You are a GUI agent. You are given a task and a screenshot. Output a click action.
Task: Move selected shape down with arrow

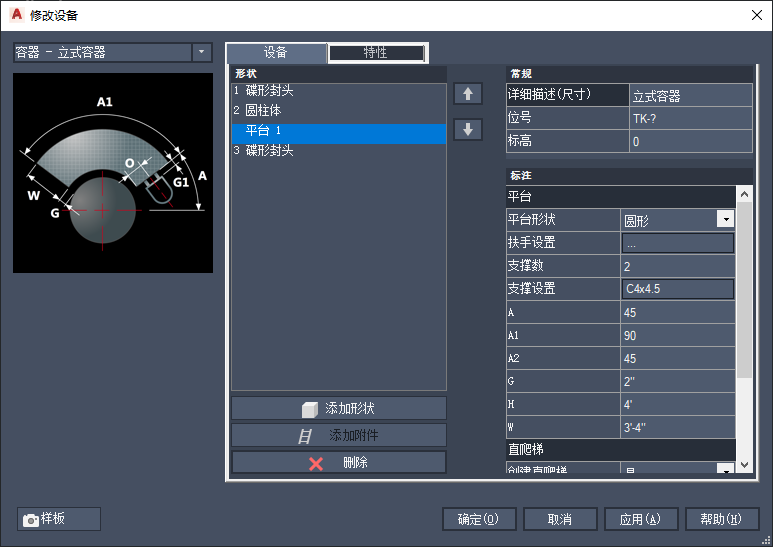[x=468, y=130]
